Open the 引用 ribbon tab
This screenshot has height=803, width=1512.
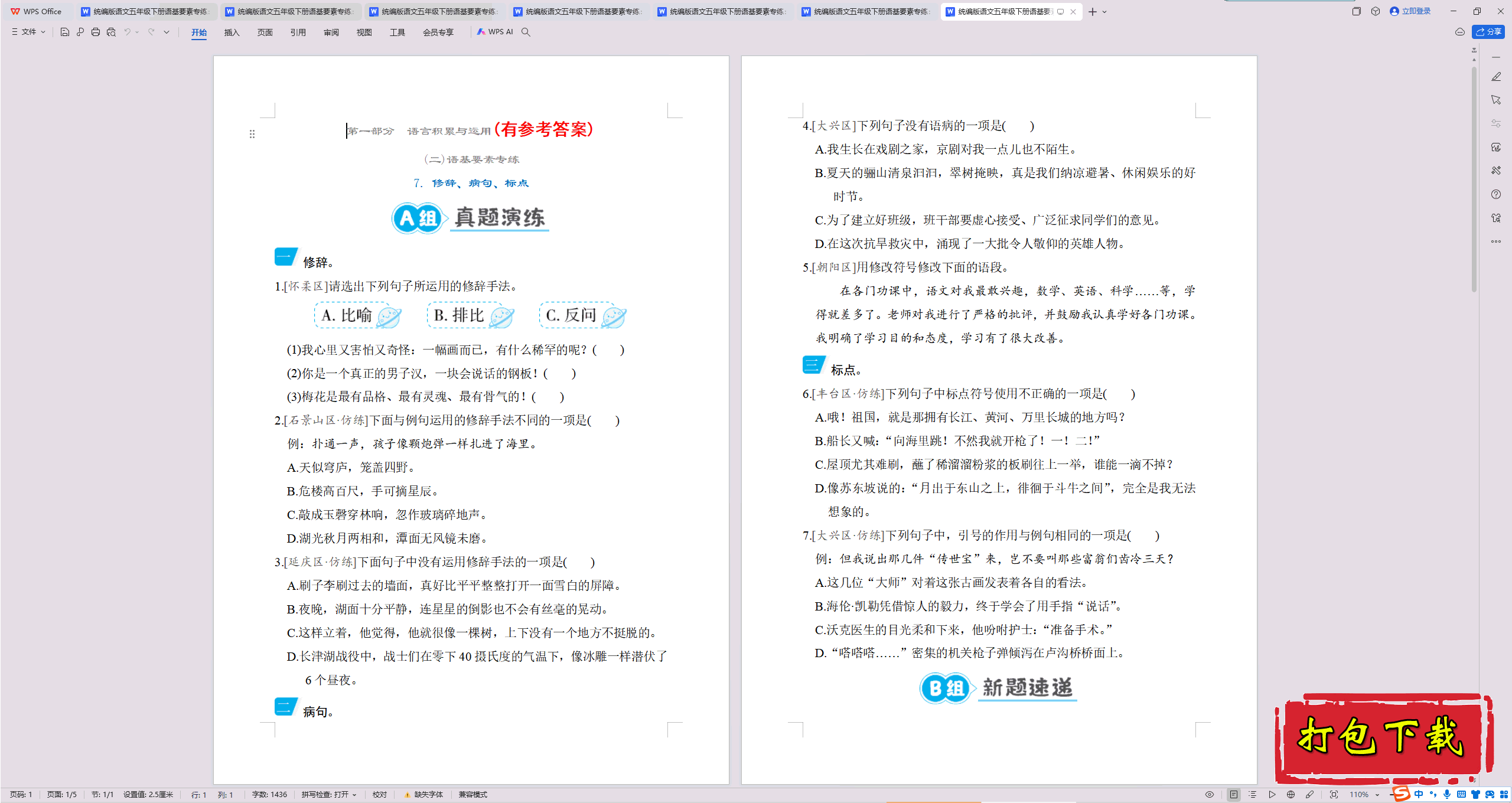[x=298, y=32]
